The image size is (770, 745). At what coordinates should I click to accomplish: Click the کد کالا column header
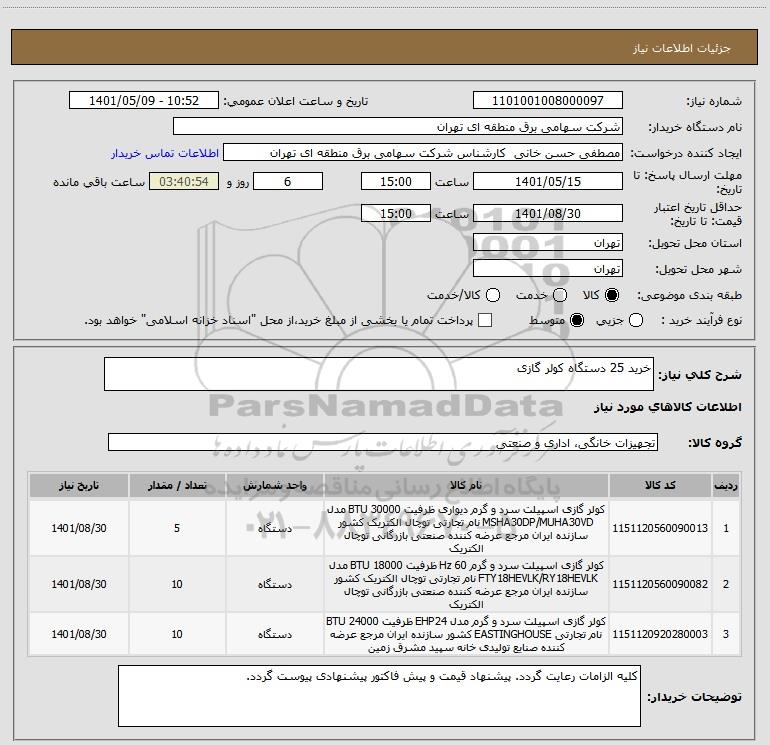tap(660, 485)
